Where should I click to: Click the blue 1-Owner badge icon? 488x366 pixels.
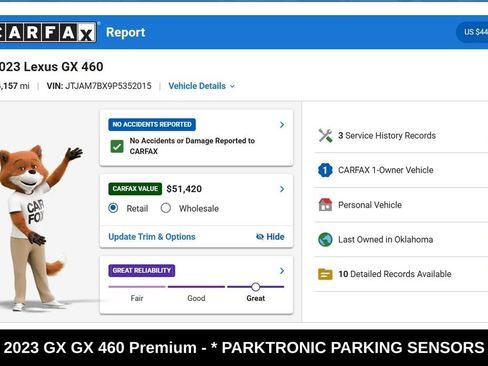[325, 170]
